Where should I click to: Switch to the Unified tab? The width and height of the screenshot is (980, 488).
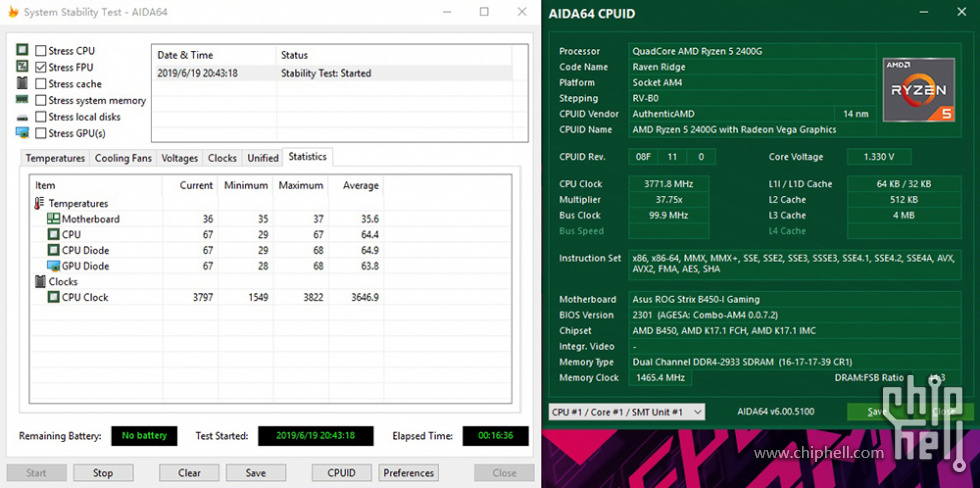(x=262, y=158)
